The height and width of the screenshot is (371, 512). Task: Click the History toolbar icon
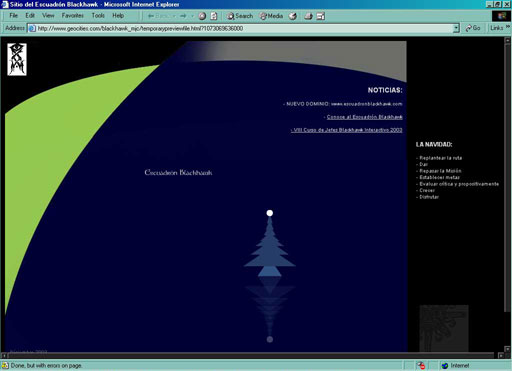point(293,16)
